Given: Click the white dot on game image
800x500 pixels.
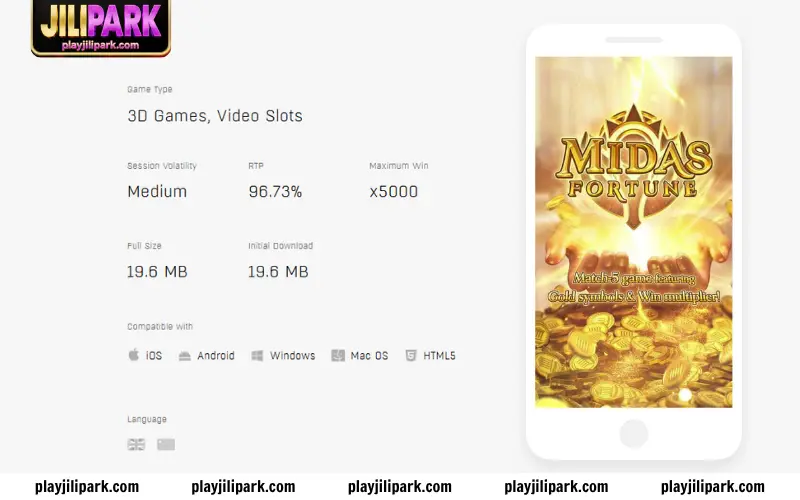Looking at the screenshot, I should (x=685, y=394).
